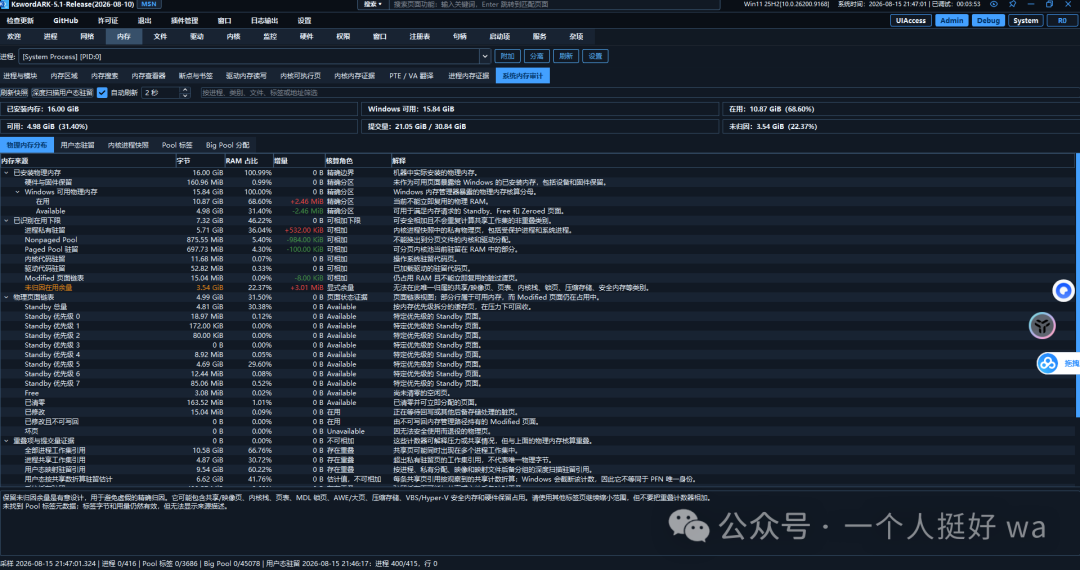Click the 深度扫描用户态驻留 button
Screen dimensions: 1080x570
pyautogui.click(x=63, y=92)
